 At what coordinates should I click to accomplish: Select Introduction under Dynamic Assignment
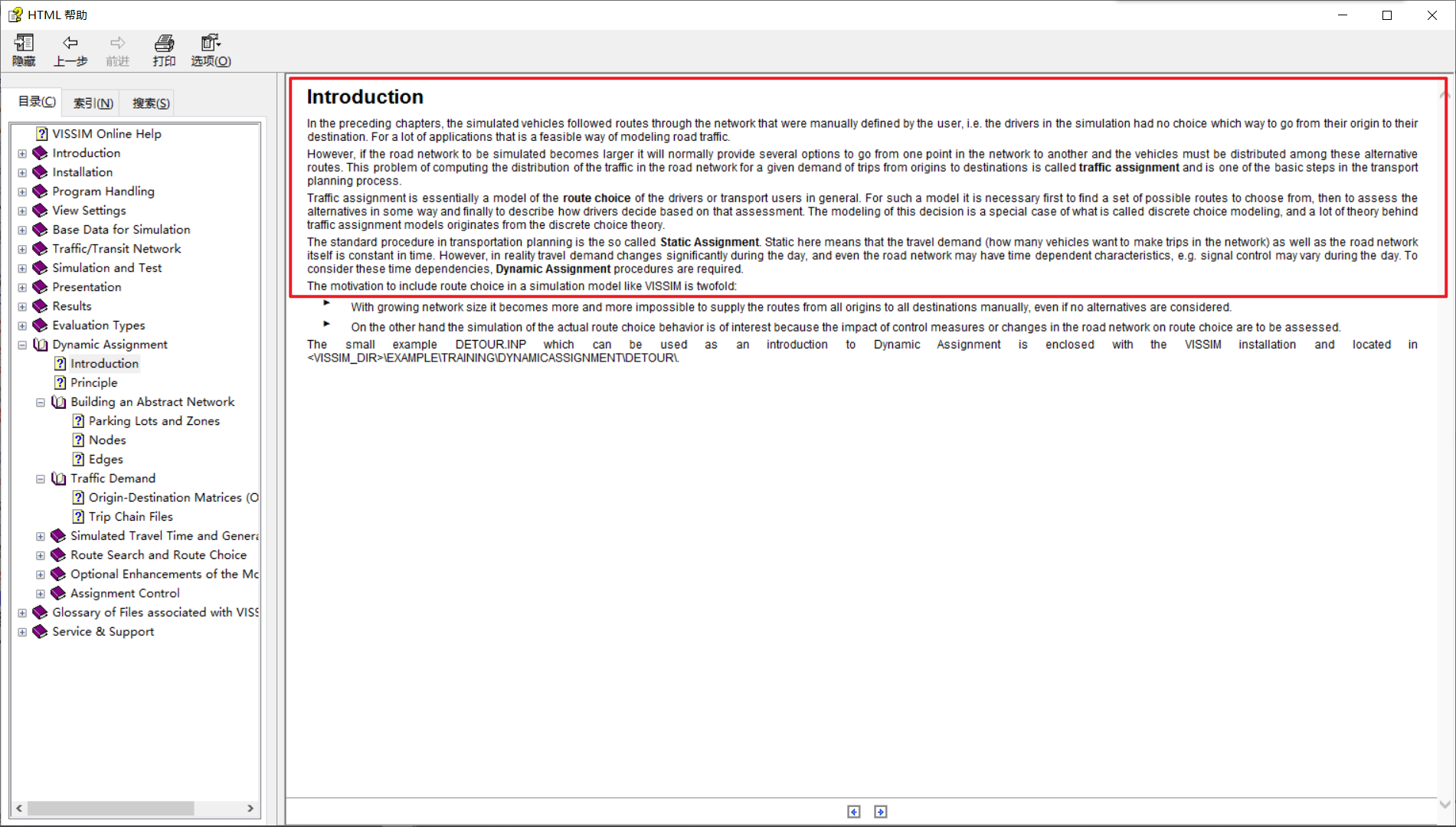(104, 364)
